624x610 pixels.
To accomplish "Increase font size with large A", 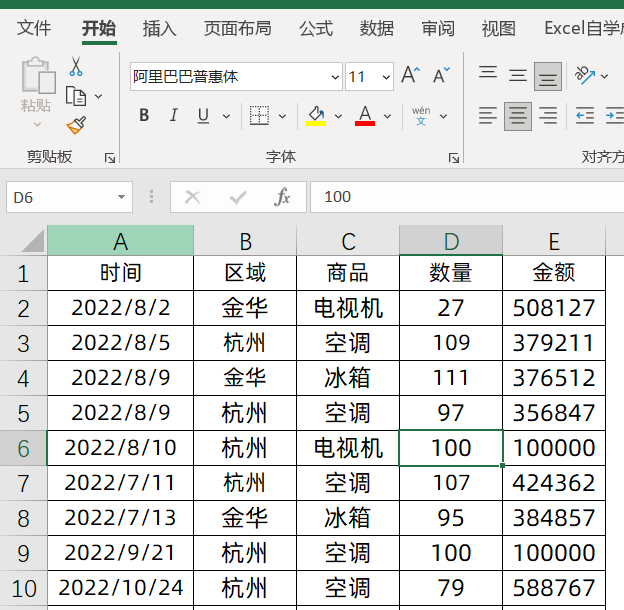I will pyautogui.click(x=410, y=76).
